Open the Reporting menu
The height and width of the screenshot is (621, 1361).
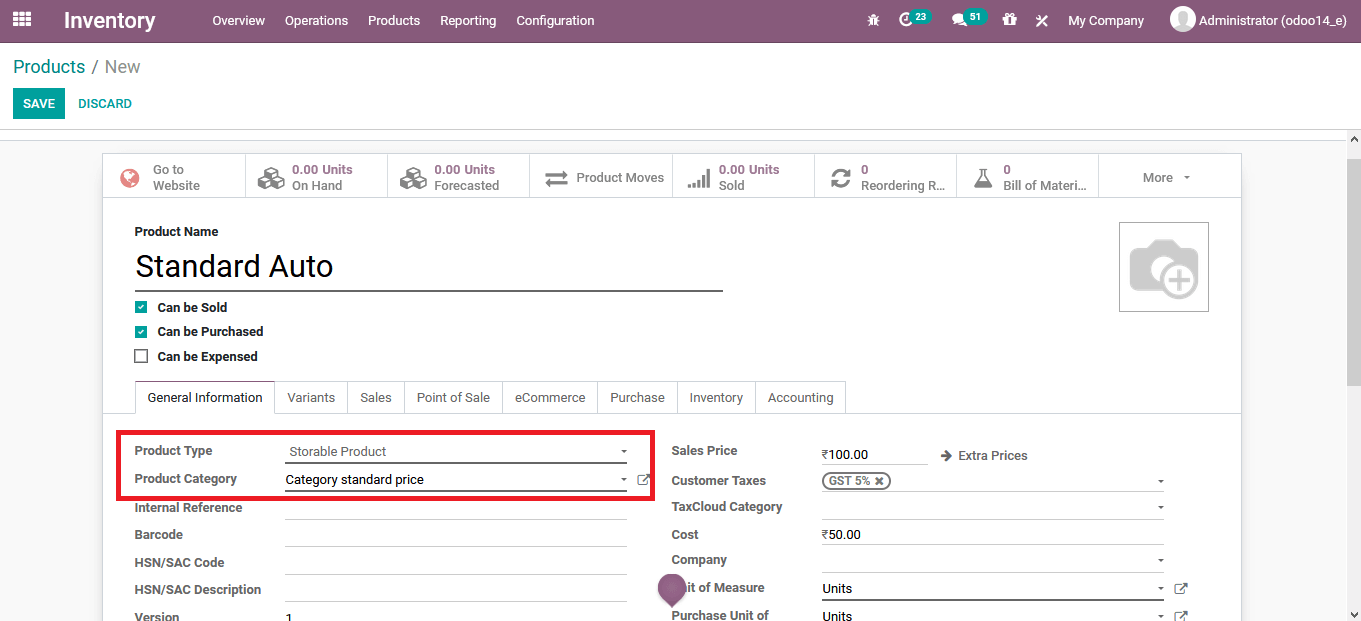coord(468,20)
